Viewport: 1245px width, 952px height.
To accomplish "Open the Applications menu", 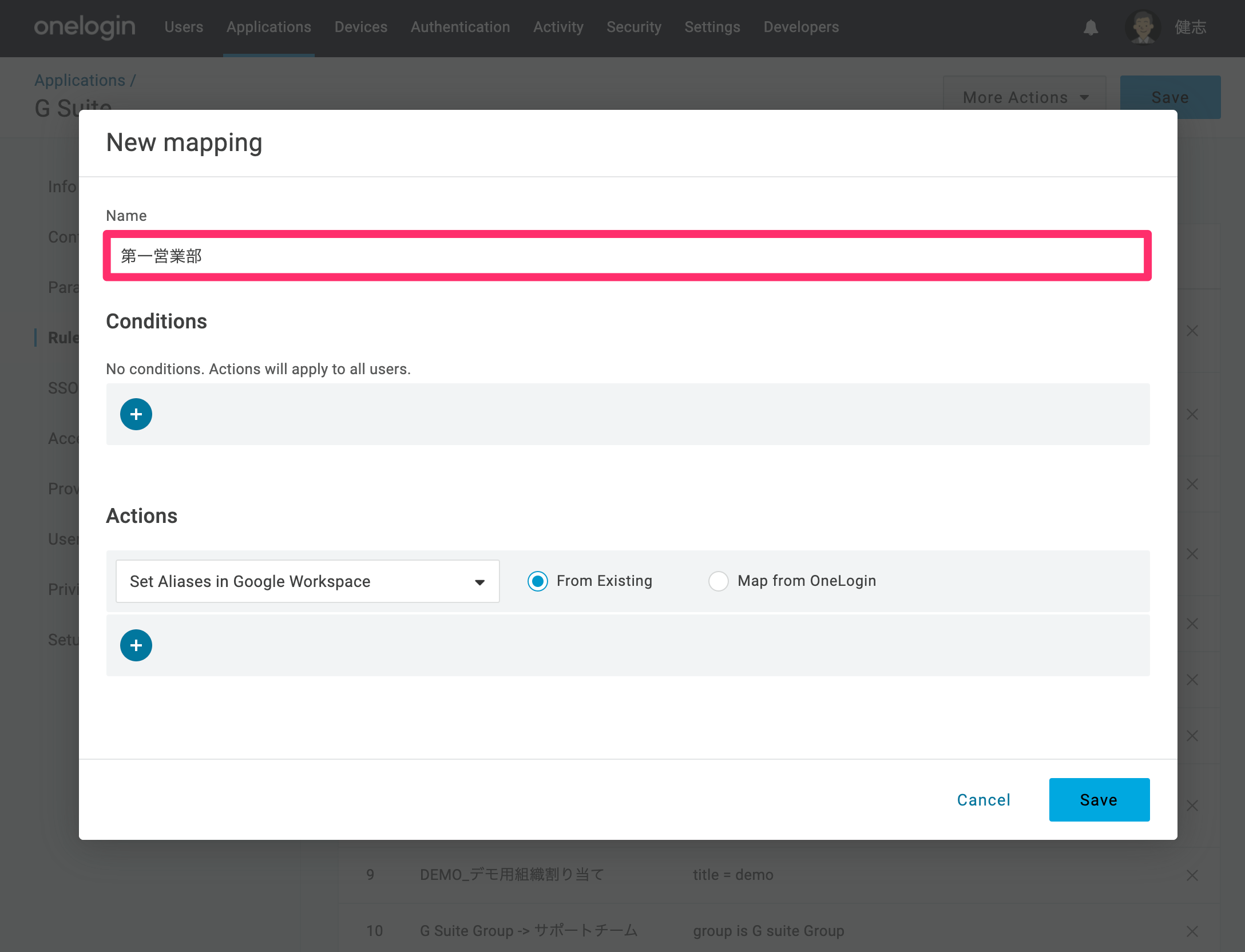I will [x=269, y=27].
